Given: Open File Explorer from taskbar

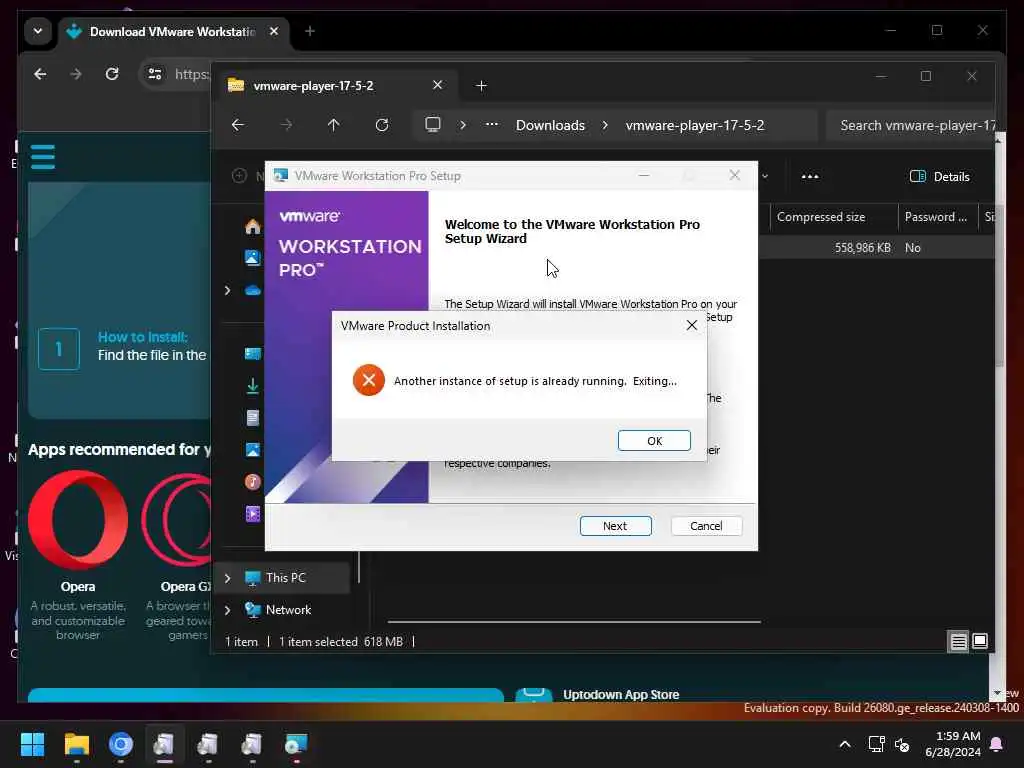Looking at the screenshot, I should (76, 744).
